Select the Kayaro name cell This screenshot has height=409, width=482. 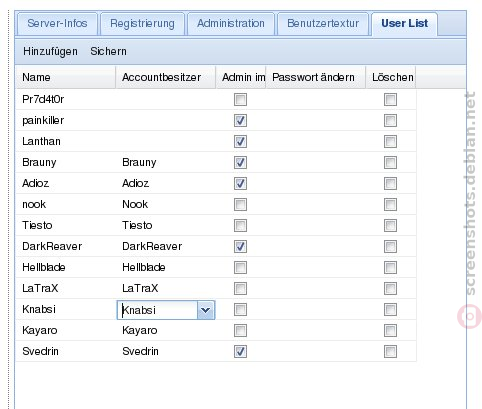65,330
